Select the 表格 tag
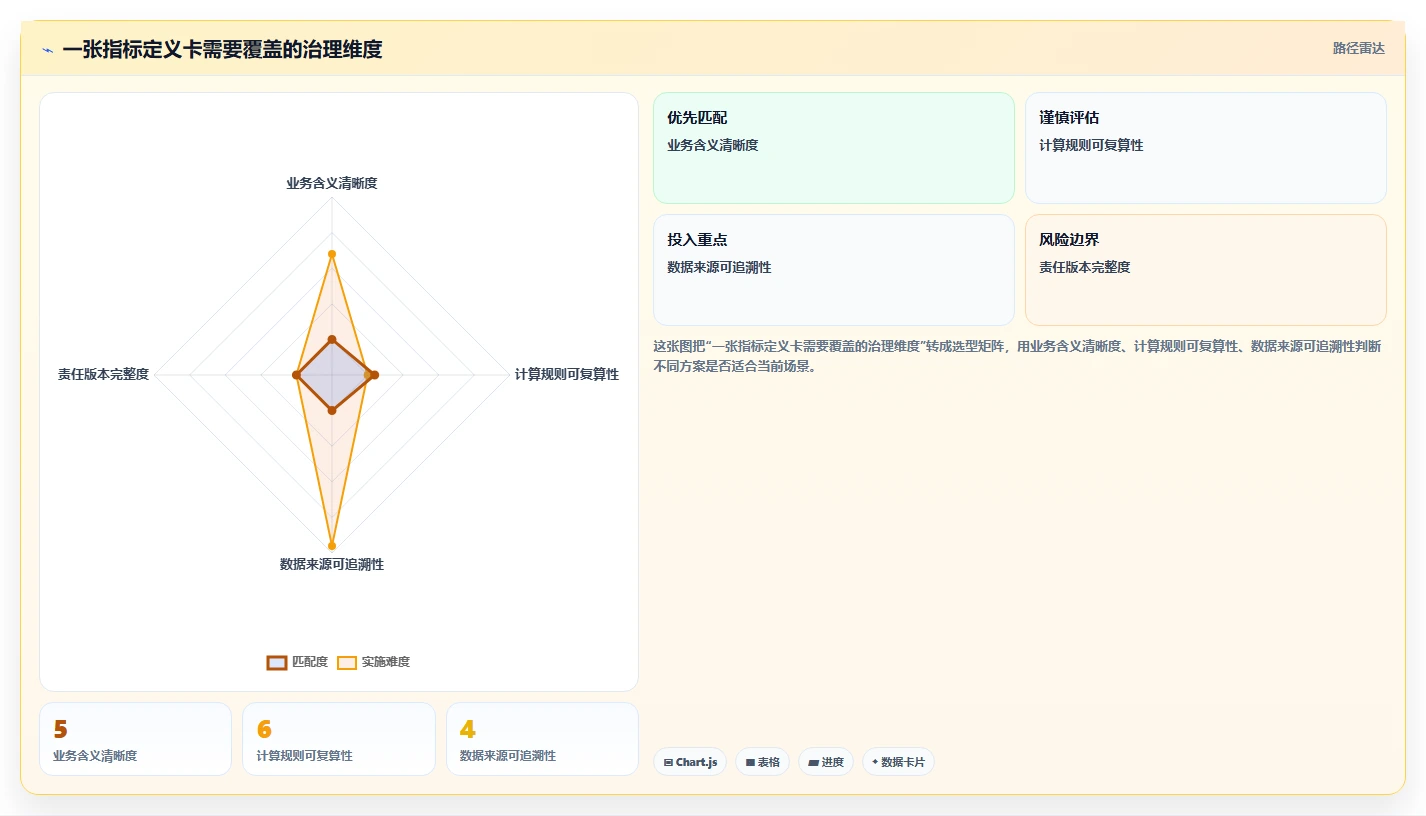Image resolution: width=1426 pixels, height=816 pixels. (x=762, y=762)
